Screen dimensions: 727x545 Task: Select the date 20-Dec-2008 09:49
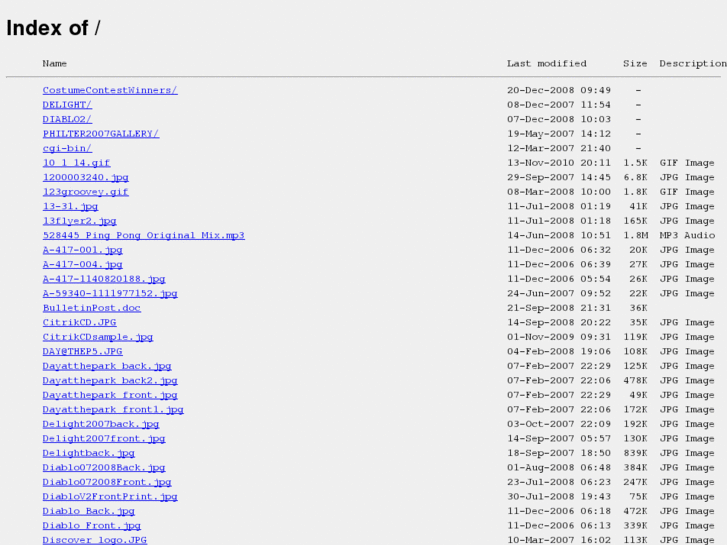click(x=559, y=90)
